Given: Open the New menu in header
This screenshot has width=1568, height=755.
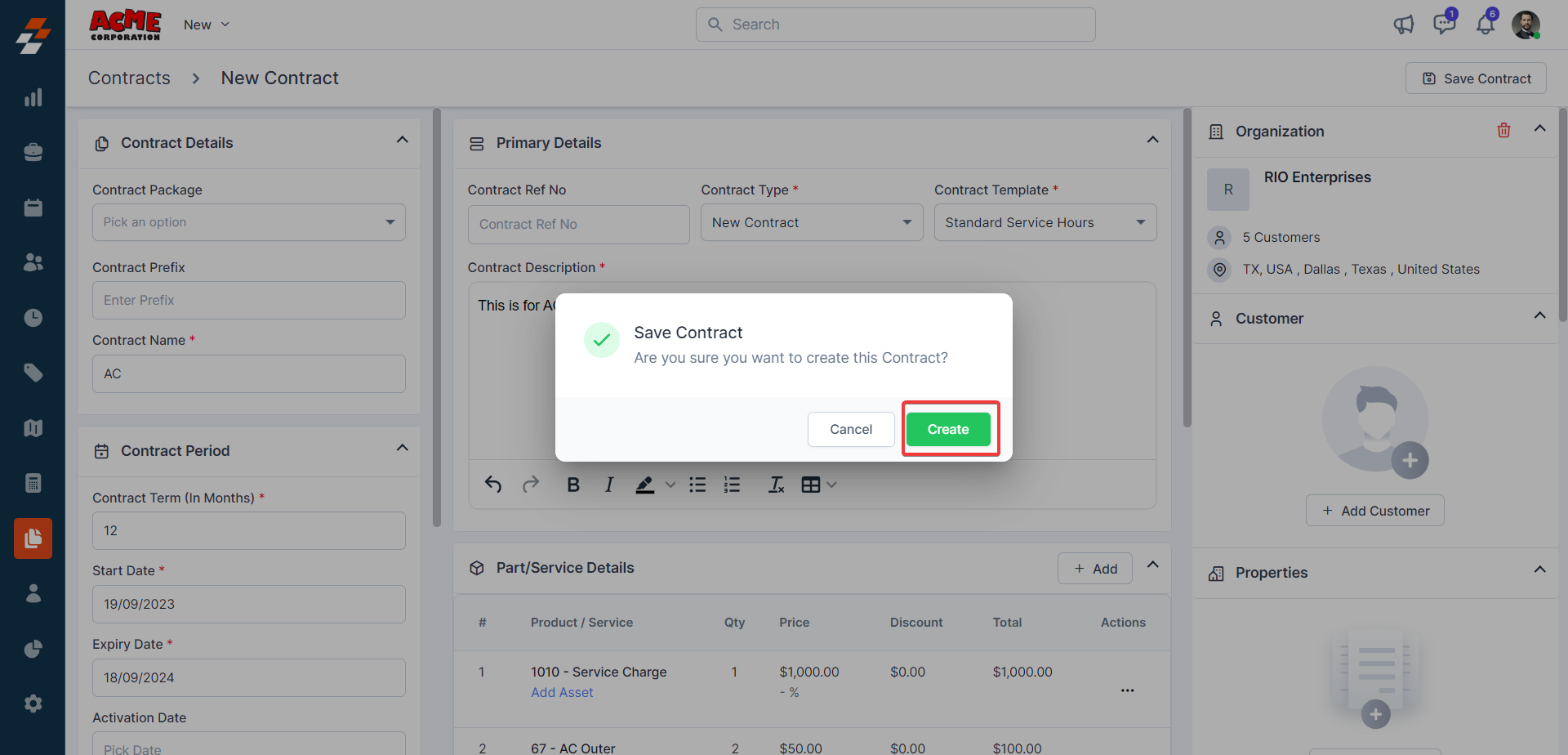Looking at the screenshot, I should pos(206,25).
